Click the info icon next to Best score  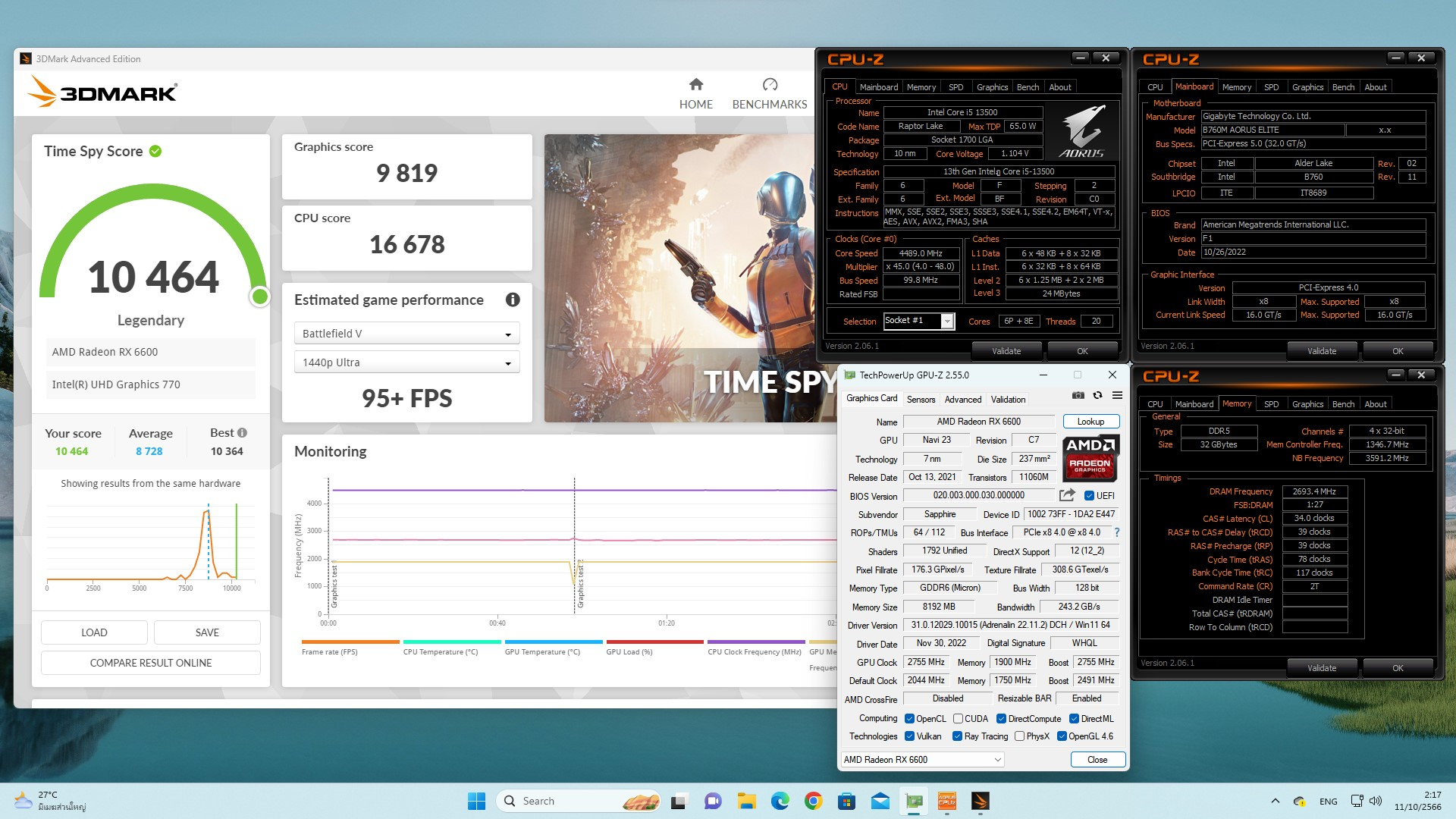[242, 432]
